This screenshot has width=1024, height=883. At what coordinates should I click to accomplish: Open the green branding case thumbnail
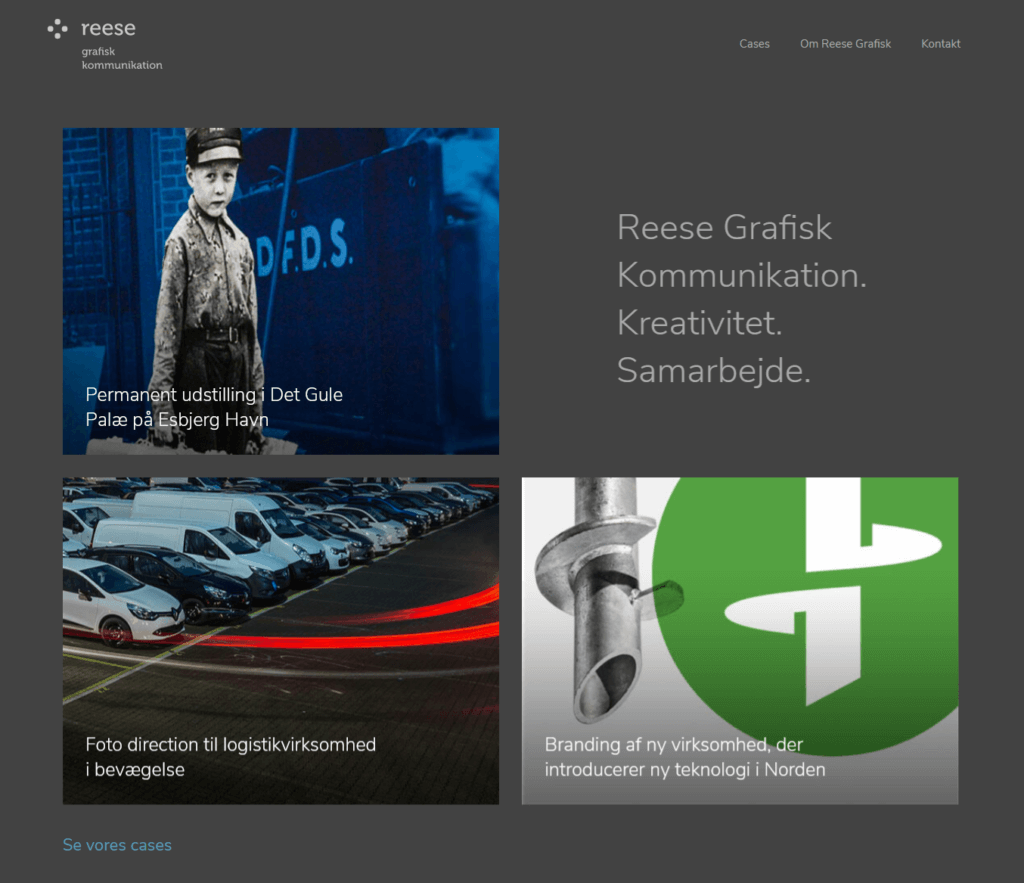740,641
